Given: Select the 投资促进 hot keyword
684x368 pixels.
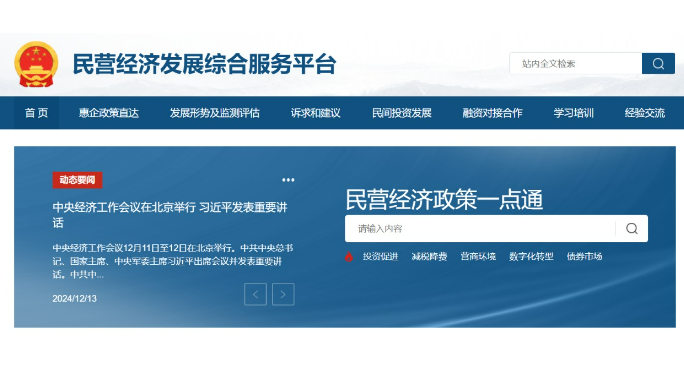Looking at the screenshot, I should click(380, 256).
